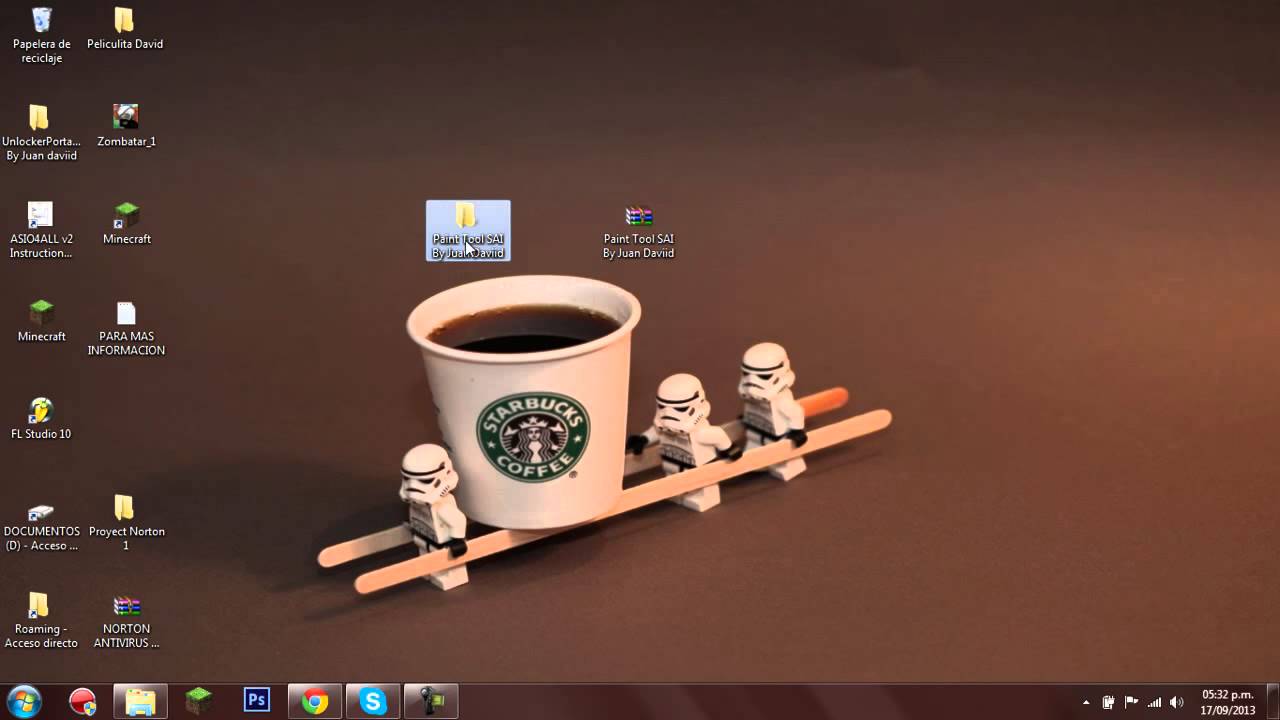Image resolution: width=1280 pixels, height=720 pixels.
Task: Click the Show desktop button
Action: click(x=1272, y=702)
